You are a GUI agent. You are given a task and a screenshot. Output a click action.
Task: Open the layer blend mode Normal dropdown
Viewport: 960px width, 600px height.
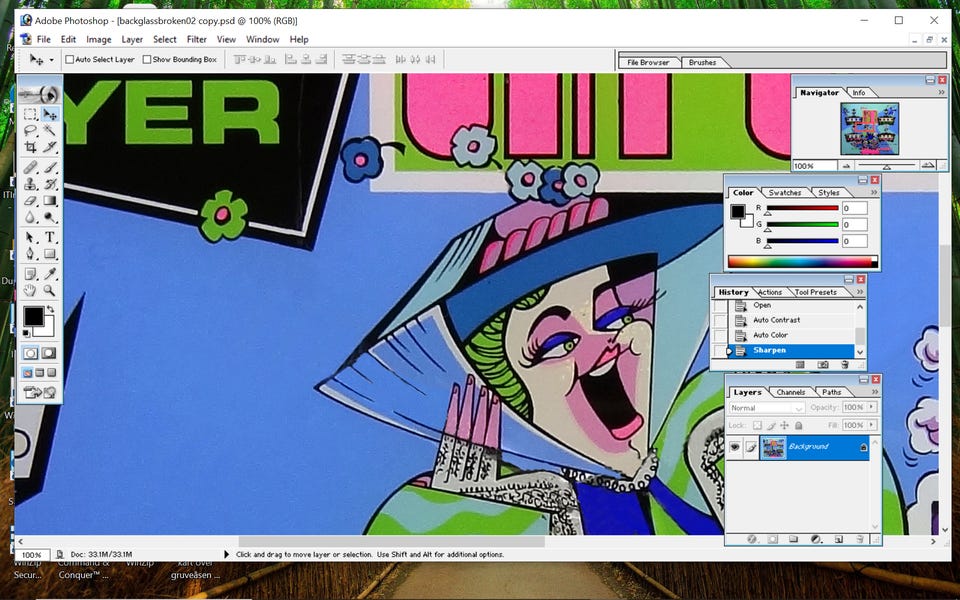(x=766, y=408)
